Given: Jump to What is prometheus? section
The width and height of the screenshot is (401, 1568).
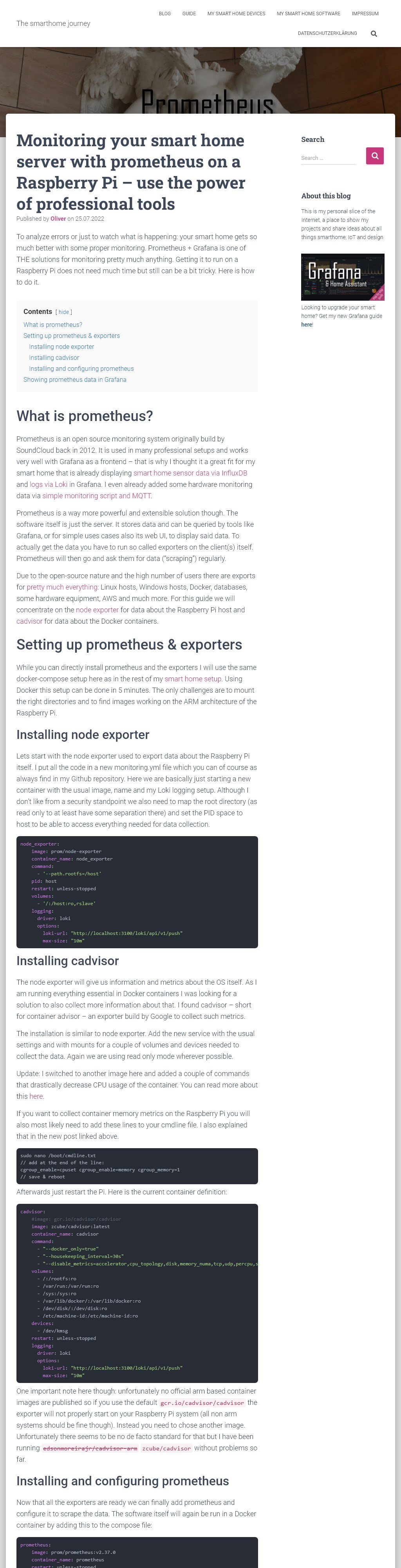Looking at the screenshot, I should point(53,325).
